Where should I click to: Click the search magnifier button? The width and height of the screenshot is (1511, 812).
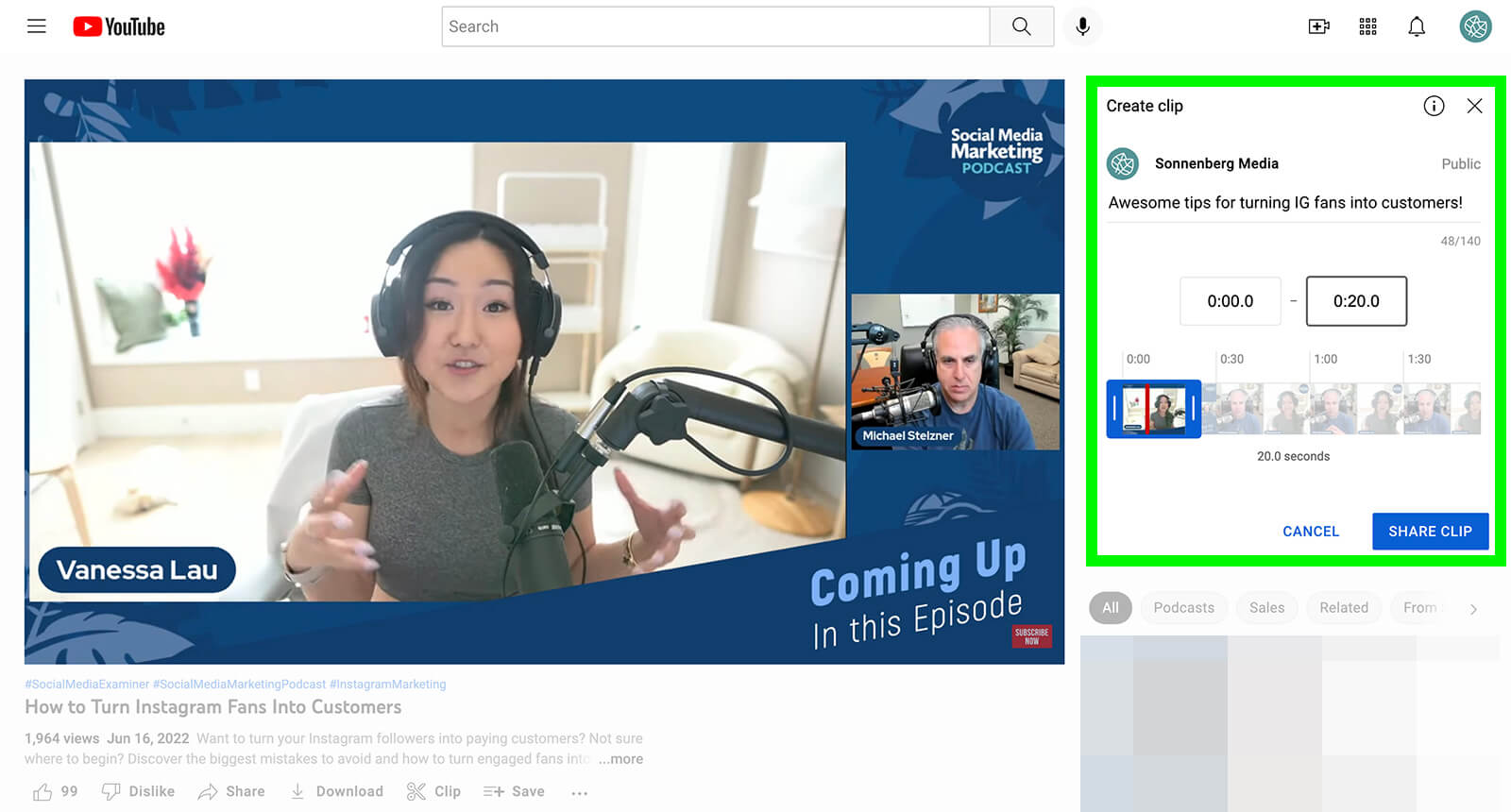pos(1021,26)
